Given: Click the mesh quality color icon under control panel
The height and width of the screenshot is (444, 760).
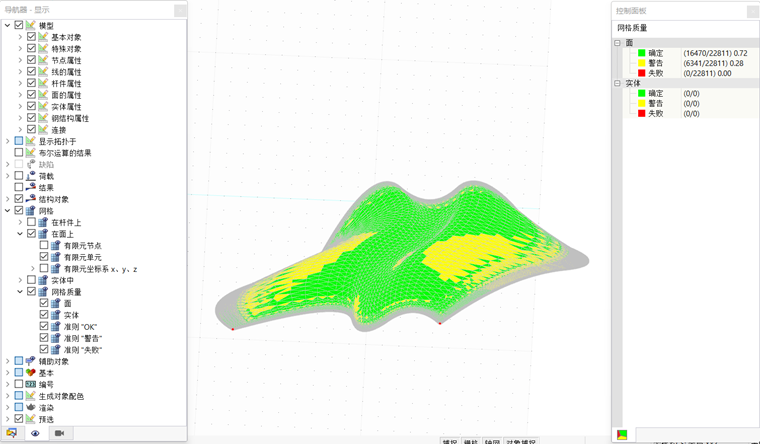Looking at the screenshot, I should [x=622, y=434].
